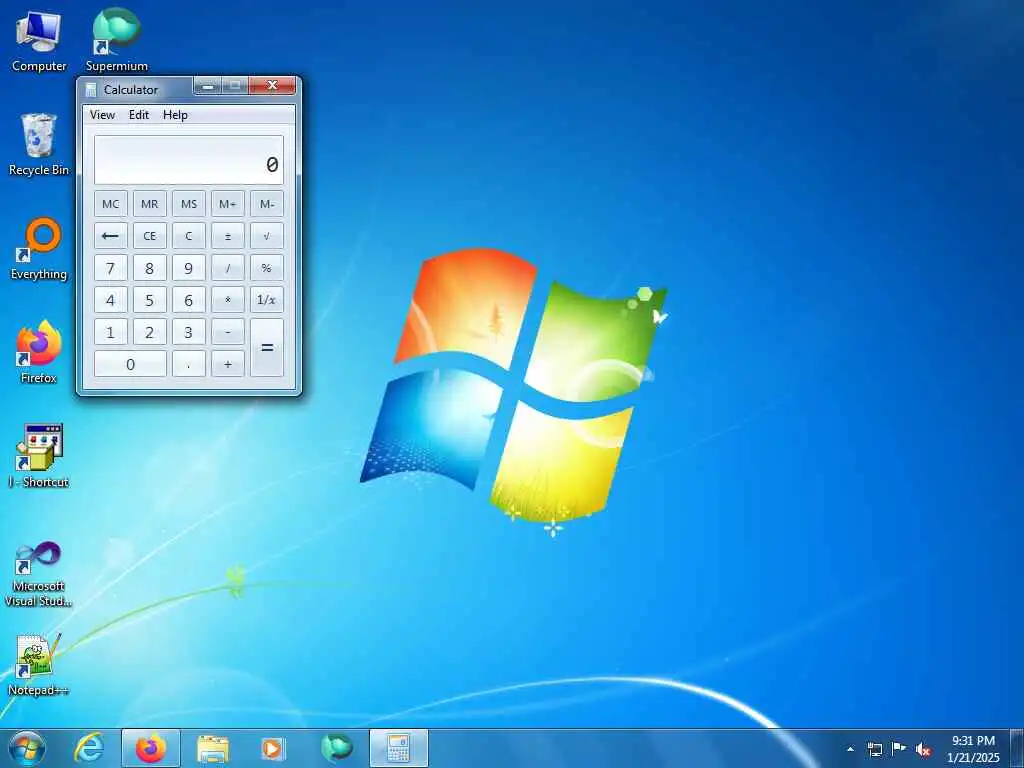
Task: Clear the entry with CE
Action: click(150, 236)
